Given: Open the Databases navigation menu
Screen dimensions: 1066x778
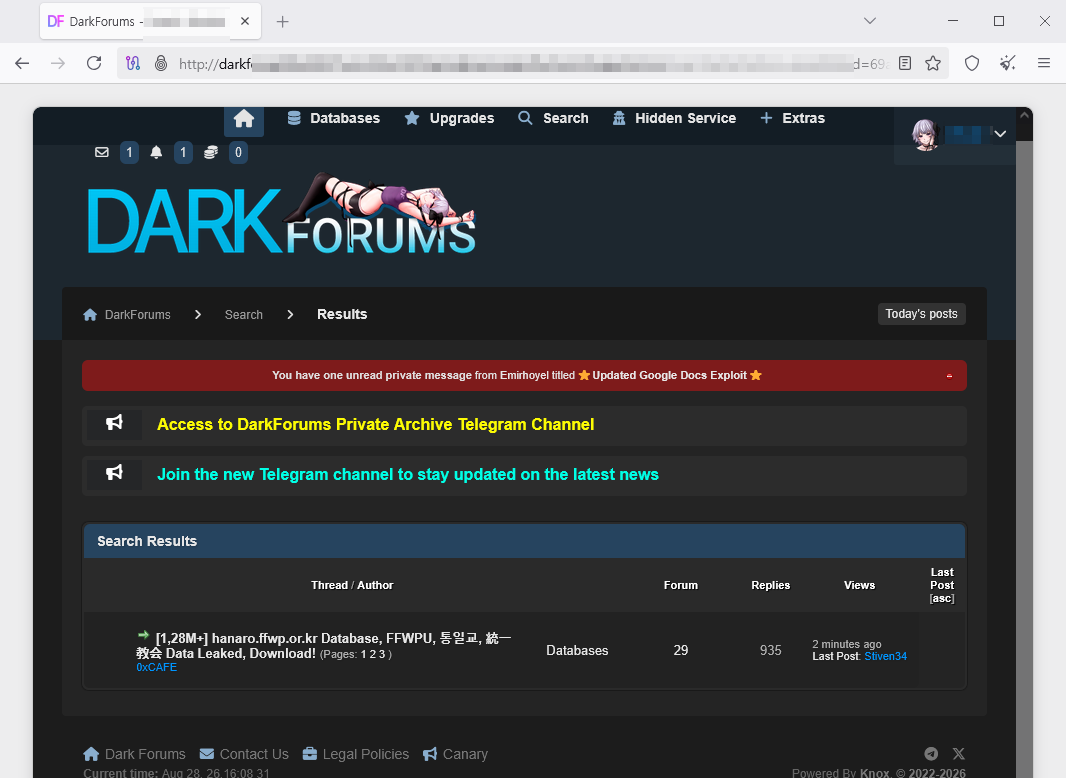Looking at the screenshot, I should coord(334,118).
